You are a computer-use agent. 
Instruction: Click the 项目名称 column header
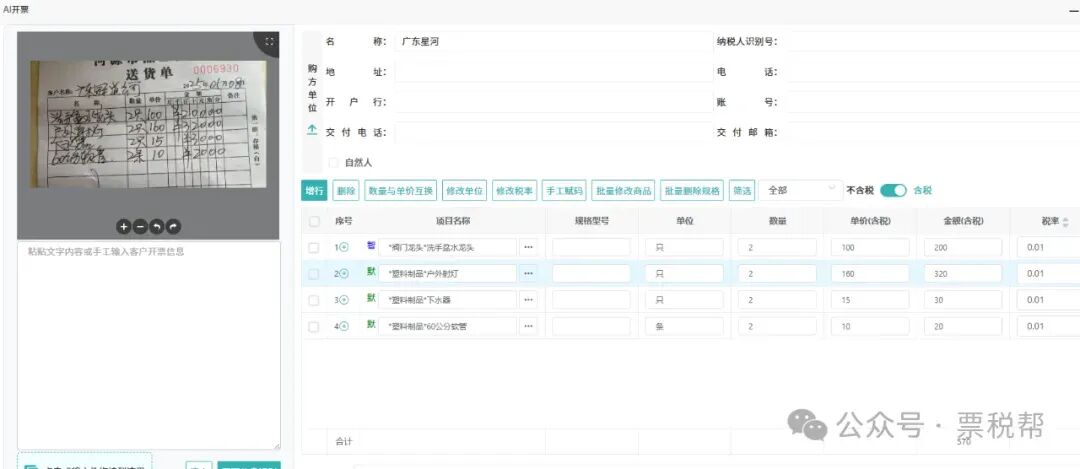(453, 221)
